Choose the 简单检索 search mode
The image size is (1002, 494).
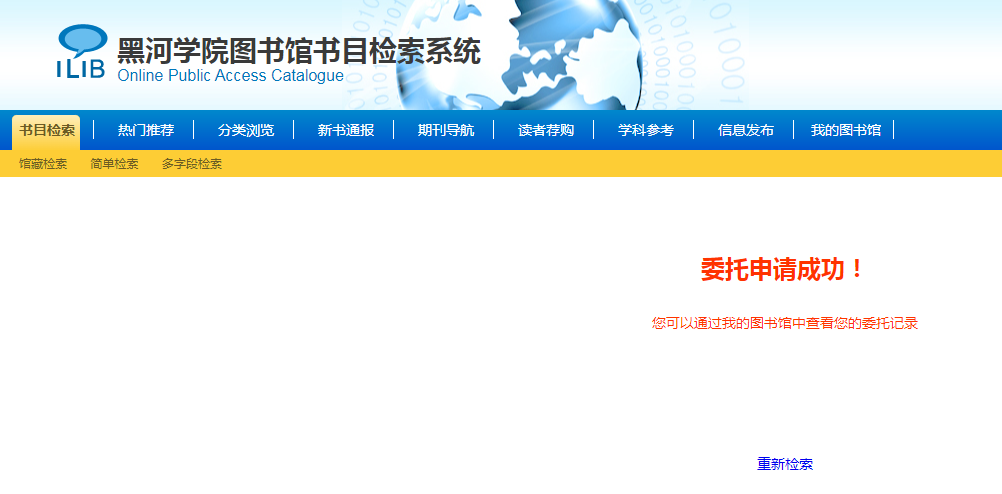(x=114, y=164)
